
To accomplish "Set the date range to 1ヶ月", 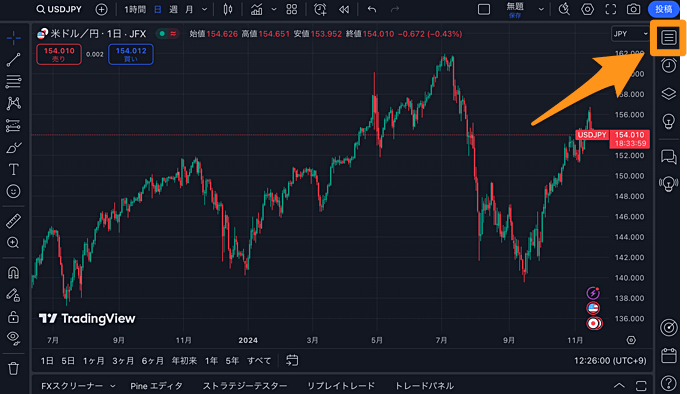I will [94, 361].
